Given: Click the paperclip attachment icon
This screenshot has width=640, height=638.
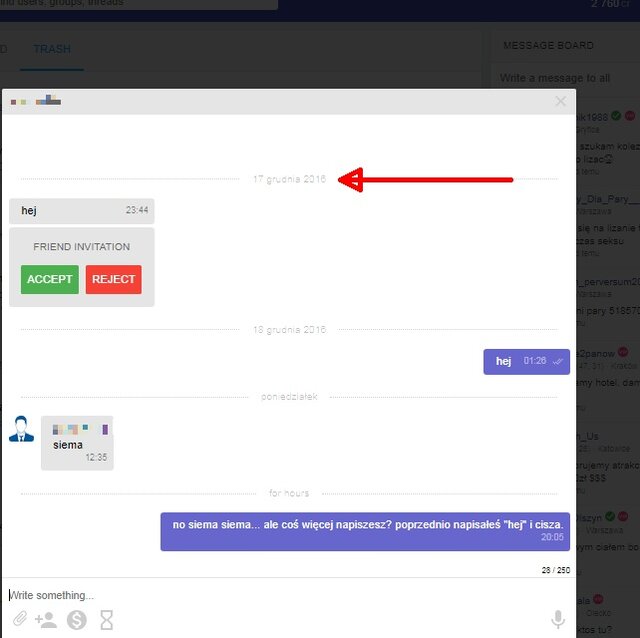Looking at the screenshot, I should click(19, 620).
